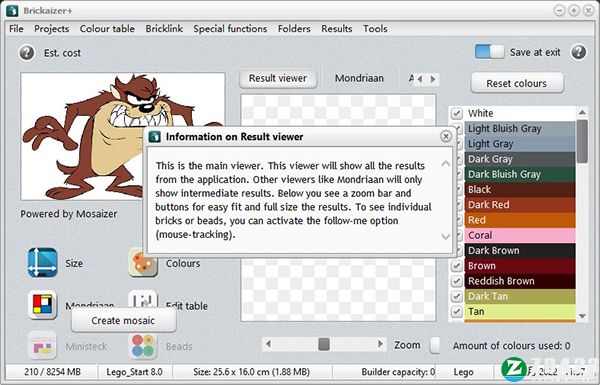Click the Size: 25.6 x 16.0 cm status
The width and height of the screenshot is (600, 385).
(251, 372)
